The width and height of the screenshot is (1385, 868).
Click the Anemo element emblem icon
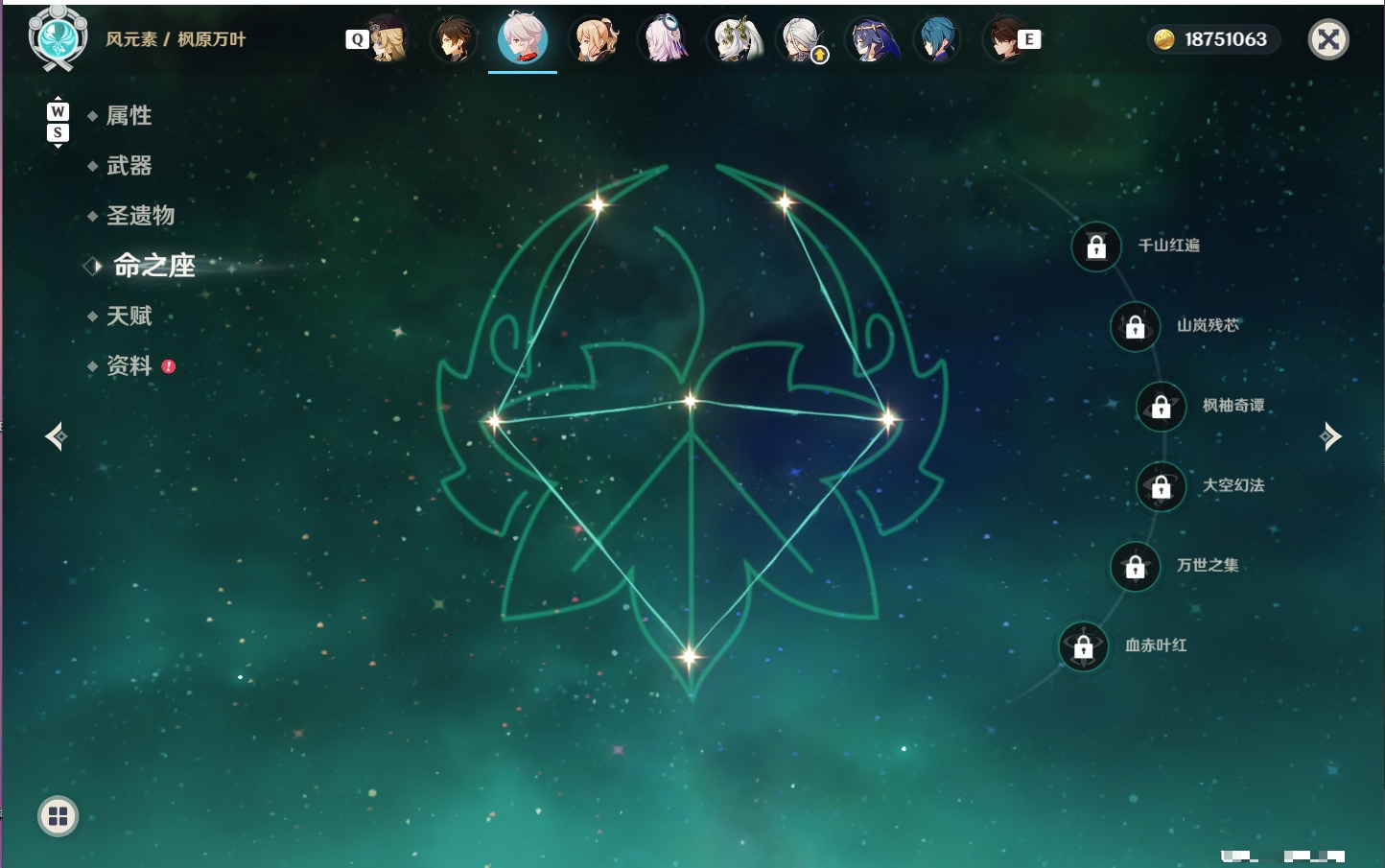[x=58, y=38]
